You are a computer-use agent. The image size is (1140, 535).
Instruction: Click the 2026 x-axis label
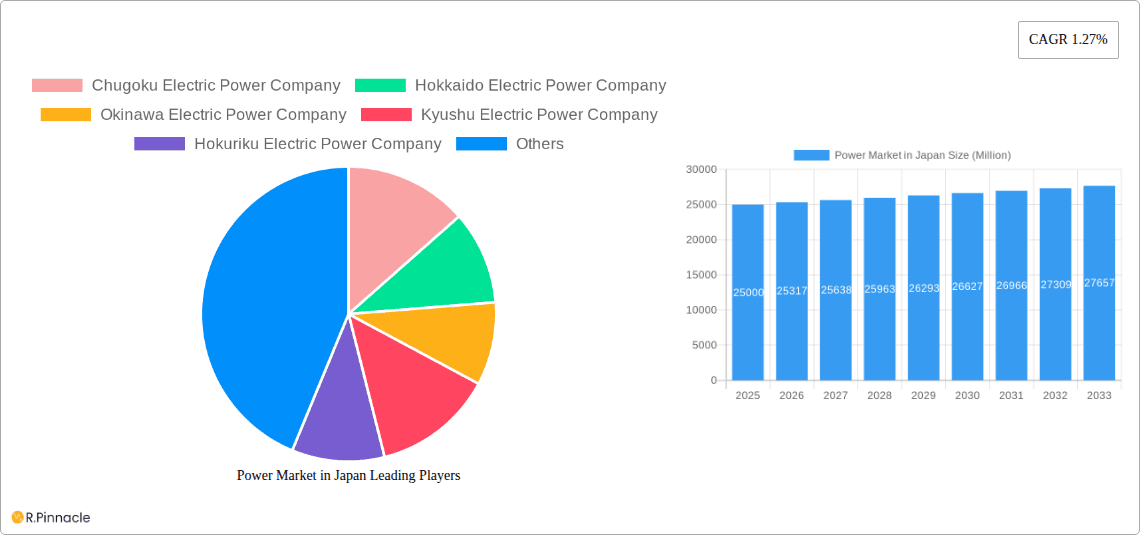tap(792, 395)
